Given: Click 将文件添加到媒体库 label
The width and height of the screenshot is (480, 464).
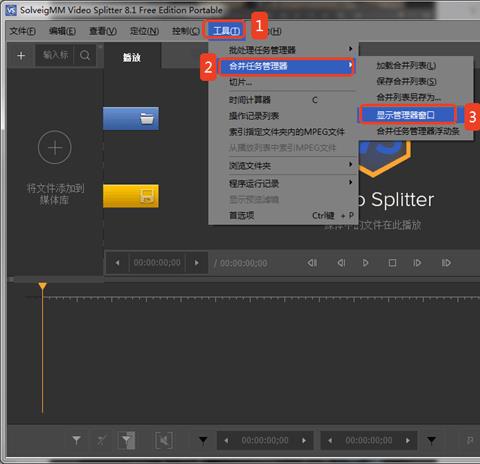Looking at the screenshot, I should tap(55, 194).
